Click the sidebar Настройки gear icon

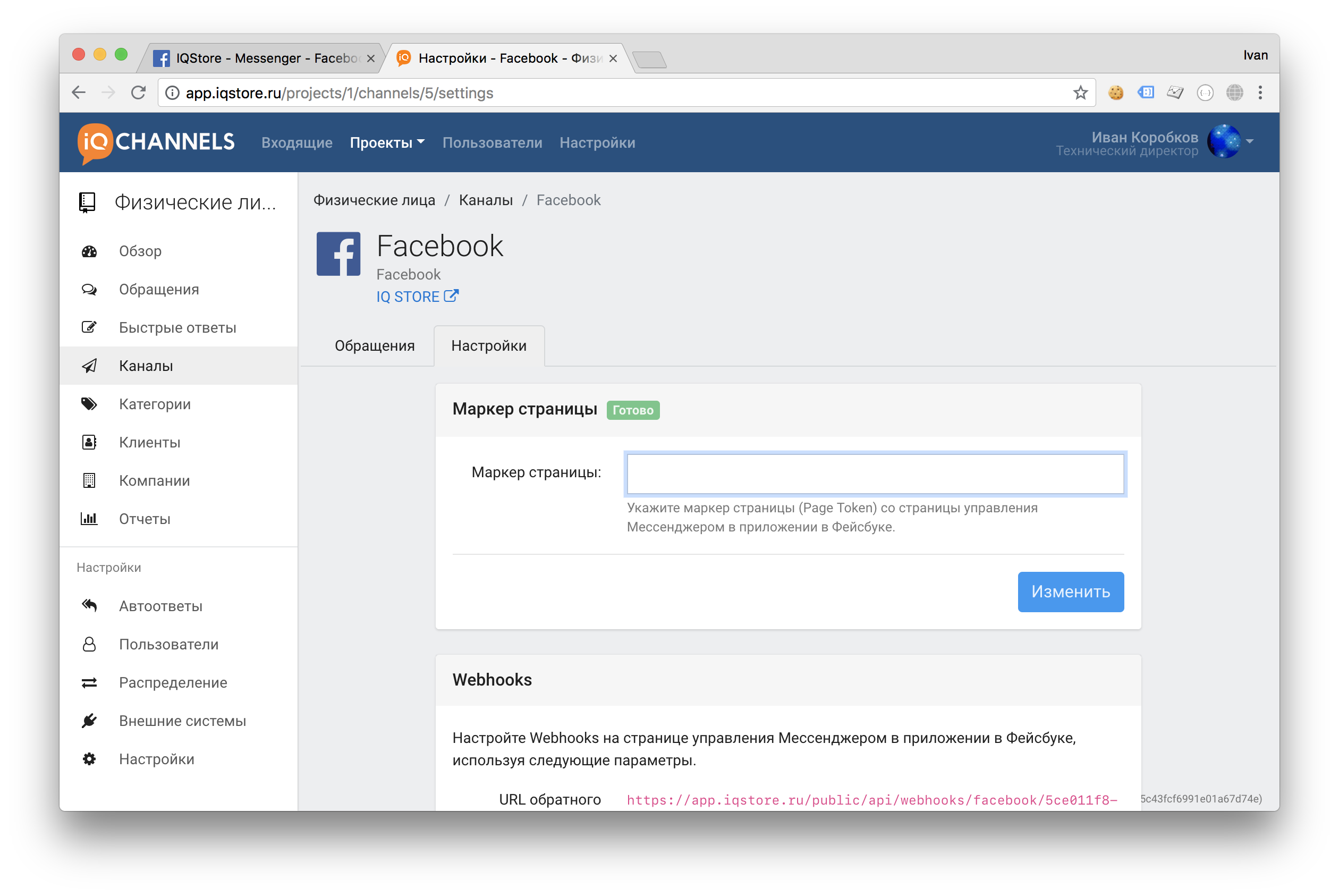[89, 759]
